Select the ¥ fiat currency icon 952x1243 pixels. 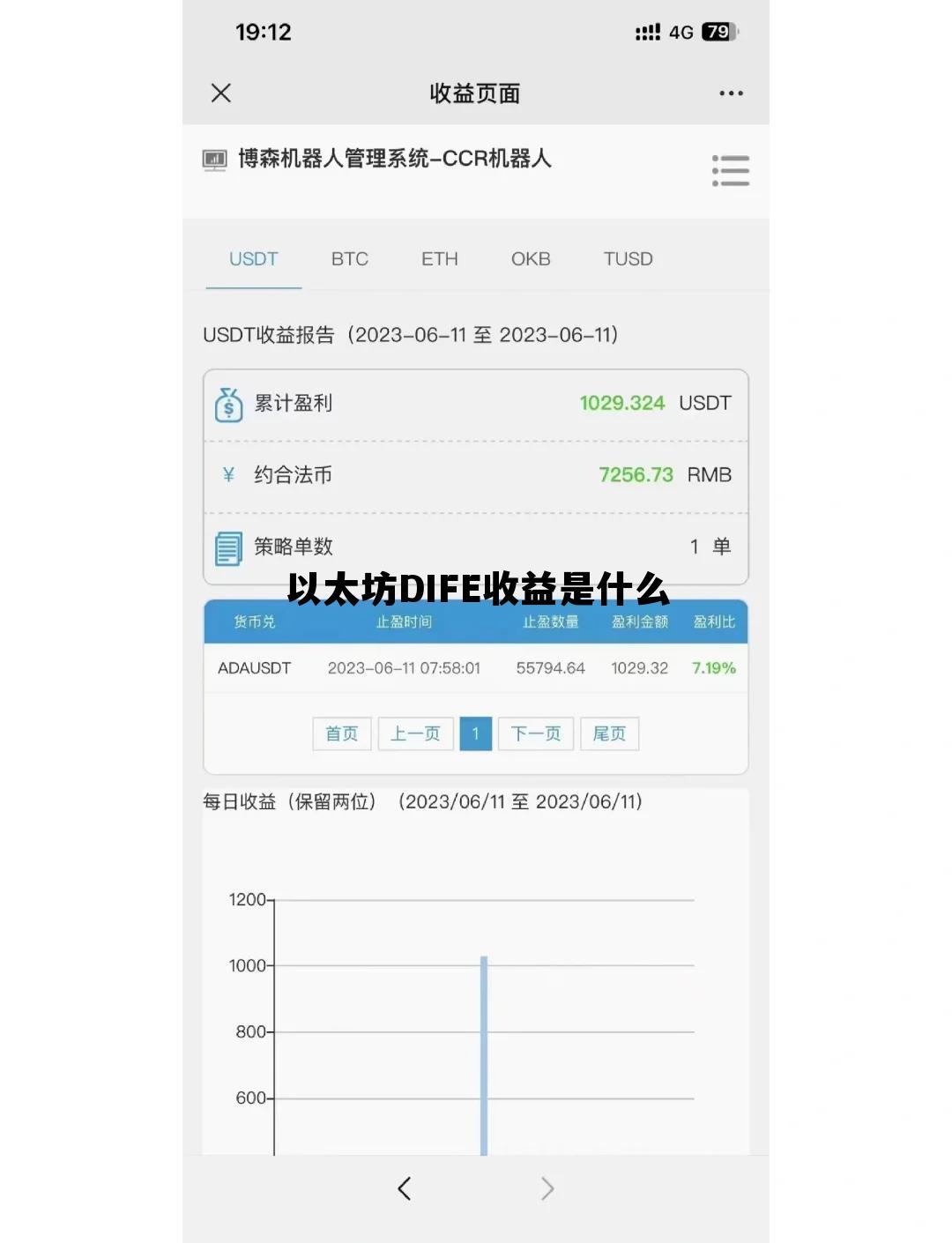(x=227, y=474)
